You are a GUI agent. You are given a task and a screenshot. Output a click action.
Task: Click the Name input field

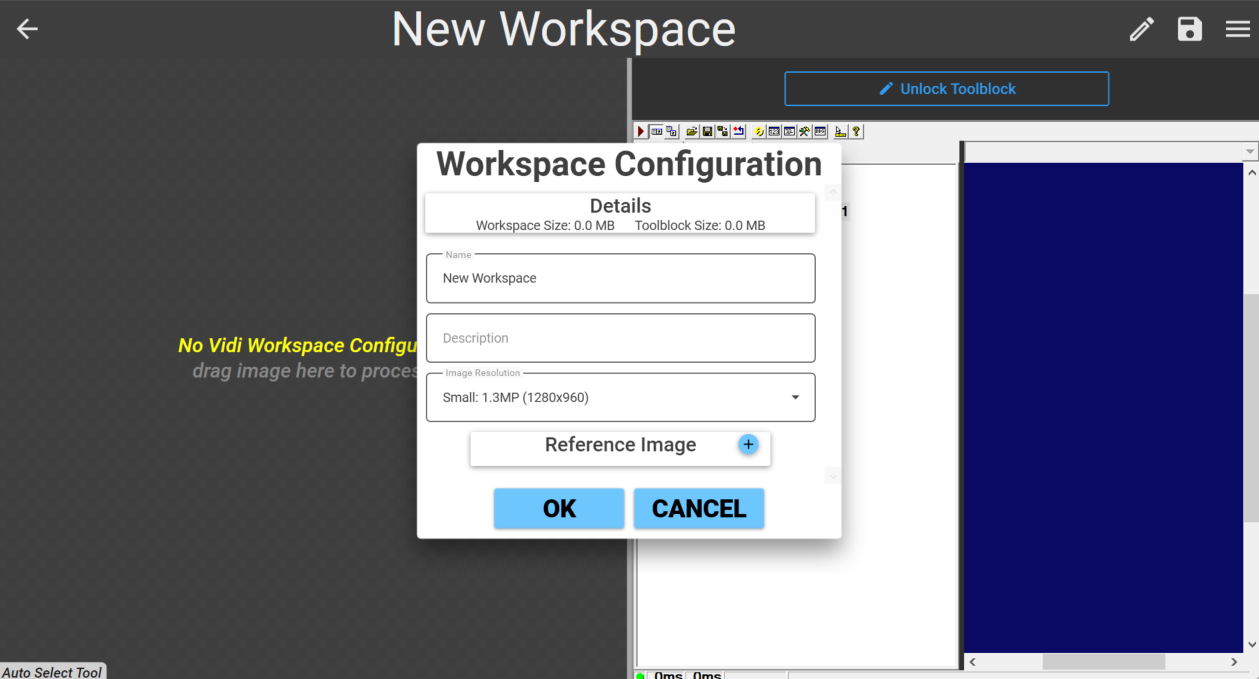(x=620, y=279)
